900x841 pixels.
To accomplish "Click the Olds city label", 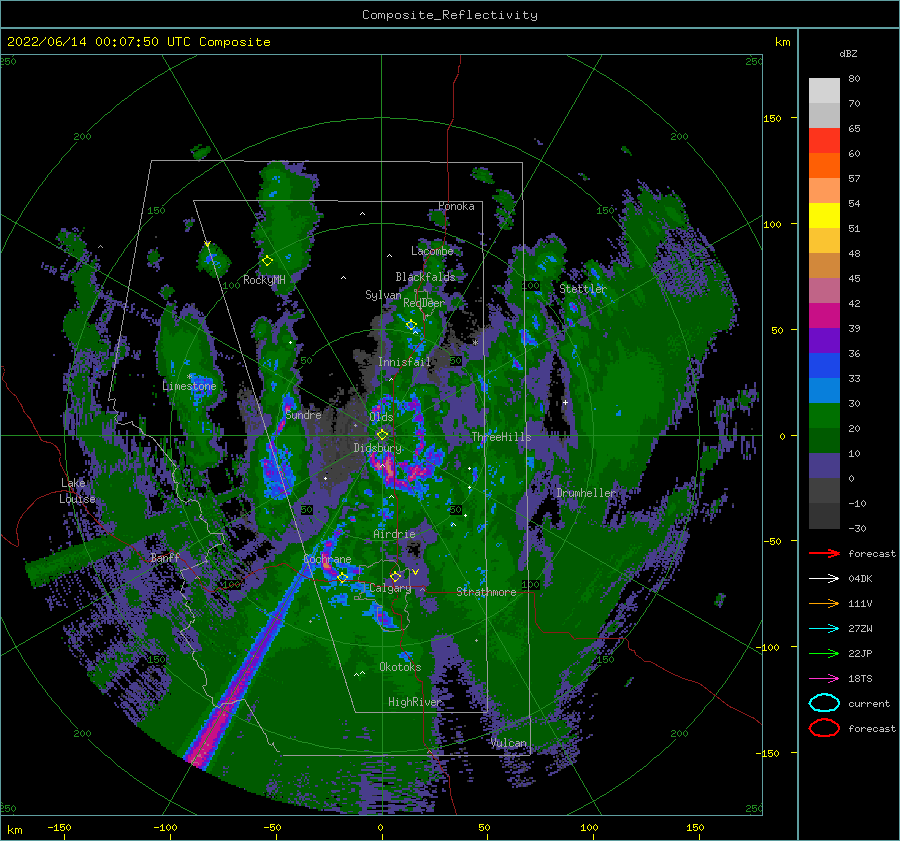I will (381, 417).
